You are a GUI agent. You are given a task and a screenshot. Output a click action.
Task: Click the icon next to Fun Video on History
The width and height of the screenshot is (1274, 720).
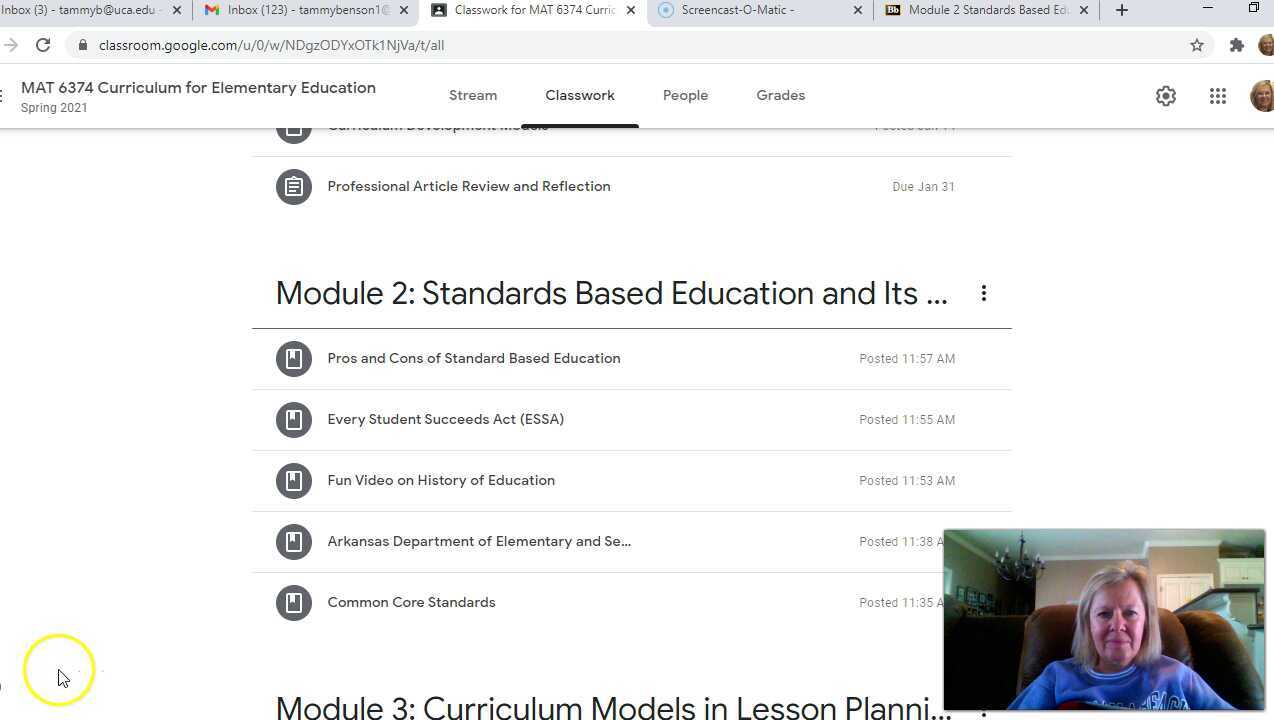(293, 480)
